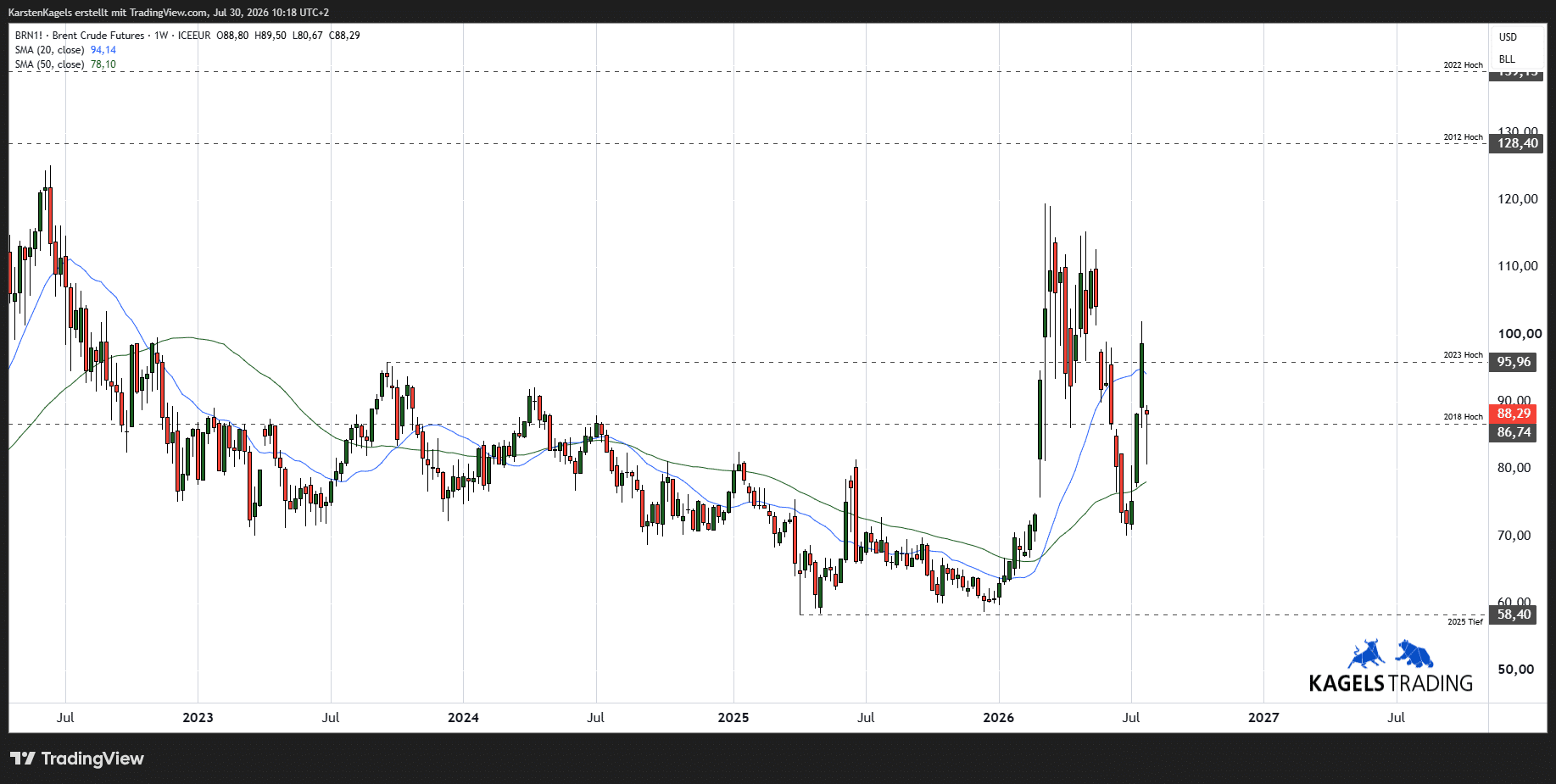Click the 100,00 price axis tick
1556x784 pixels.
(x=1520, y=334)
